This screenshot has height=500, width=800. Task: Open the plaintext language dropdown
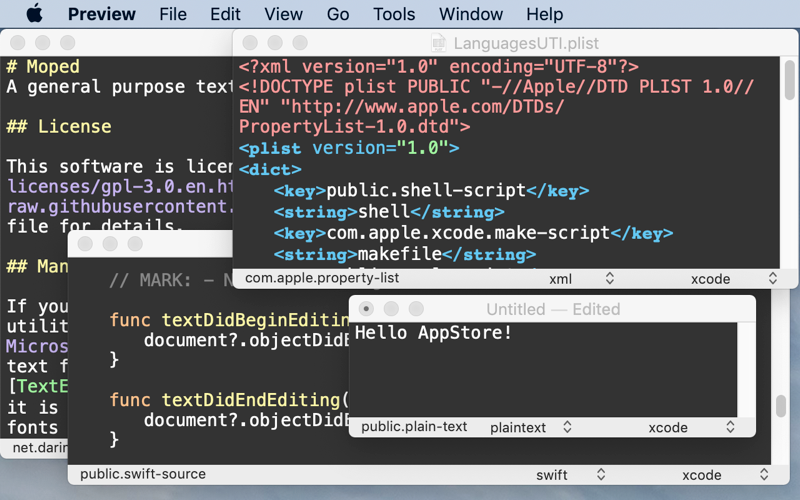pyautogui.click(x=530, y=427)
